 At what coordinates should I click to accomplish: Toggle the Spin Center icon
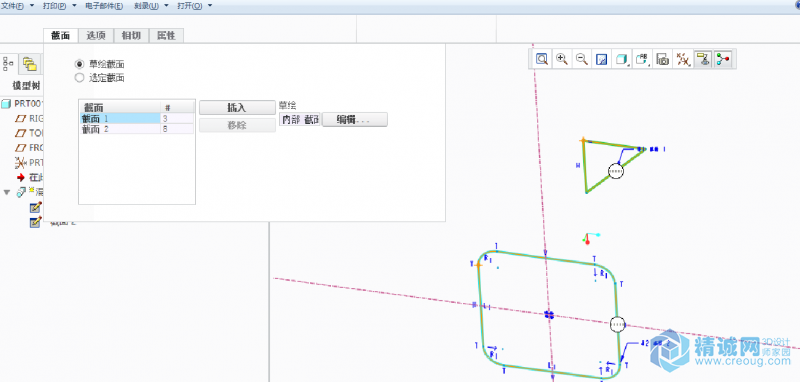(723, 59)
